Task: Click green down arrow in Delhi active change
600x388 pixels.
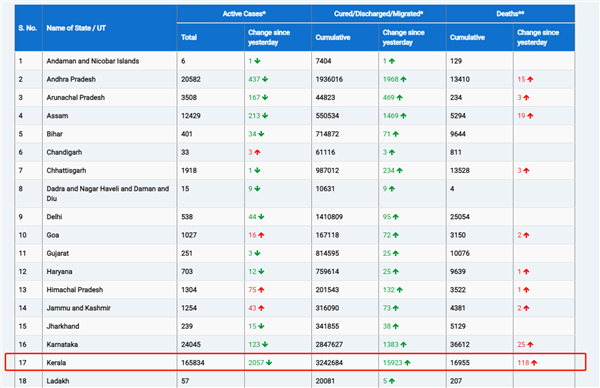Action: (261, 217)
